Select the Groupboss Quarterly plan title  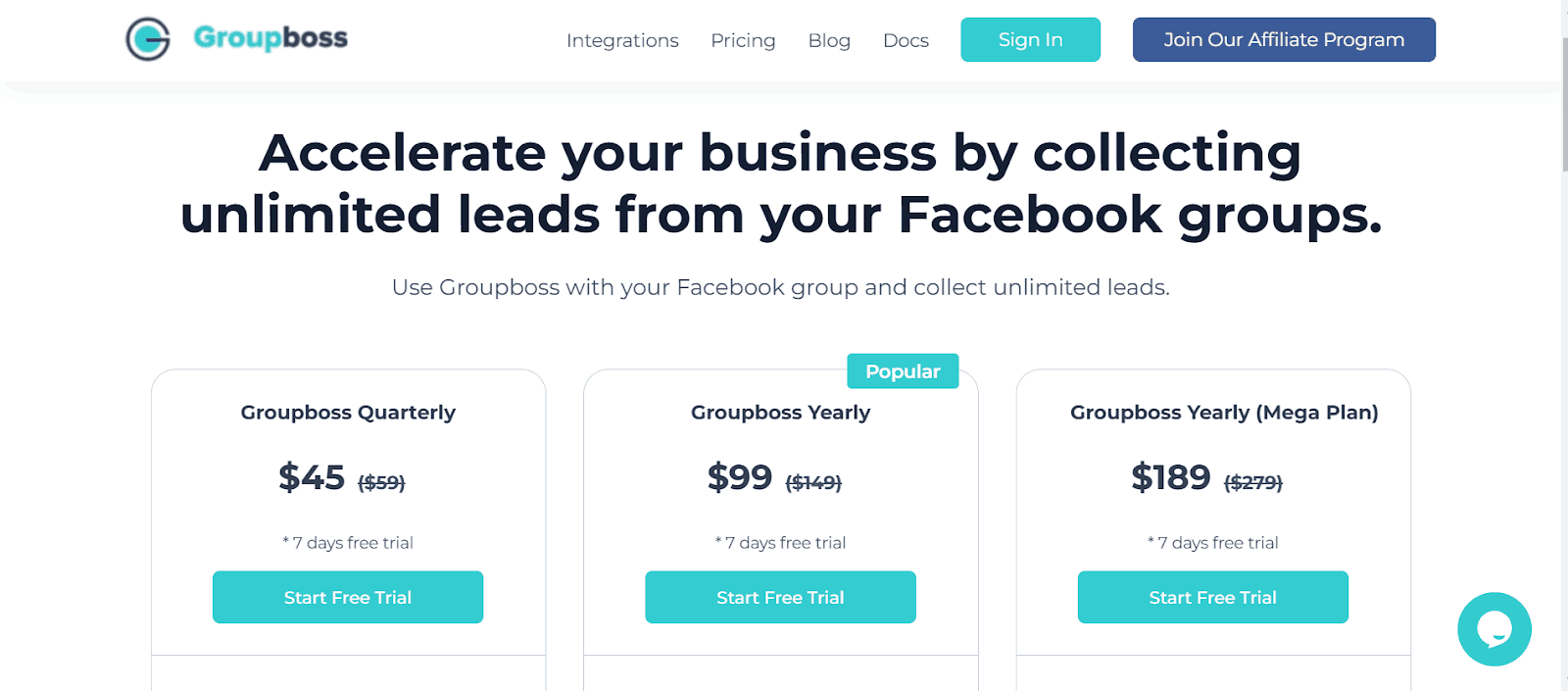click(348, 413)
